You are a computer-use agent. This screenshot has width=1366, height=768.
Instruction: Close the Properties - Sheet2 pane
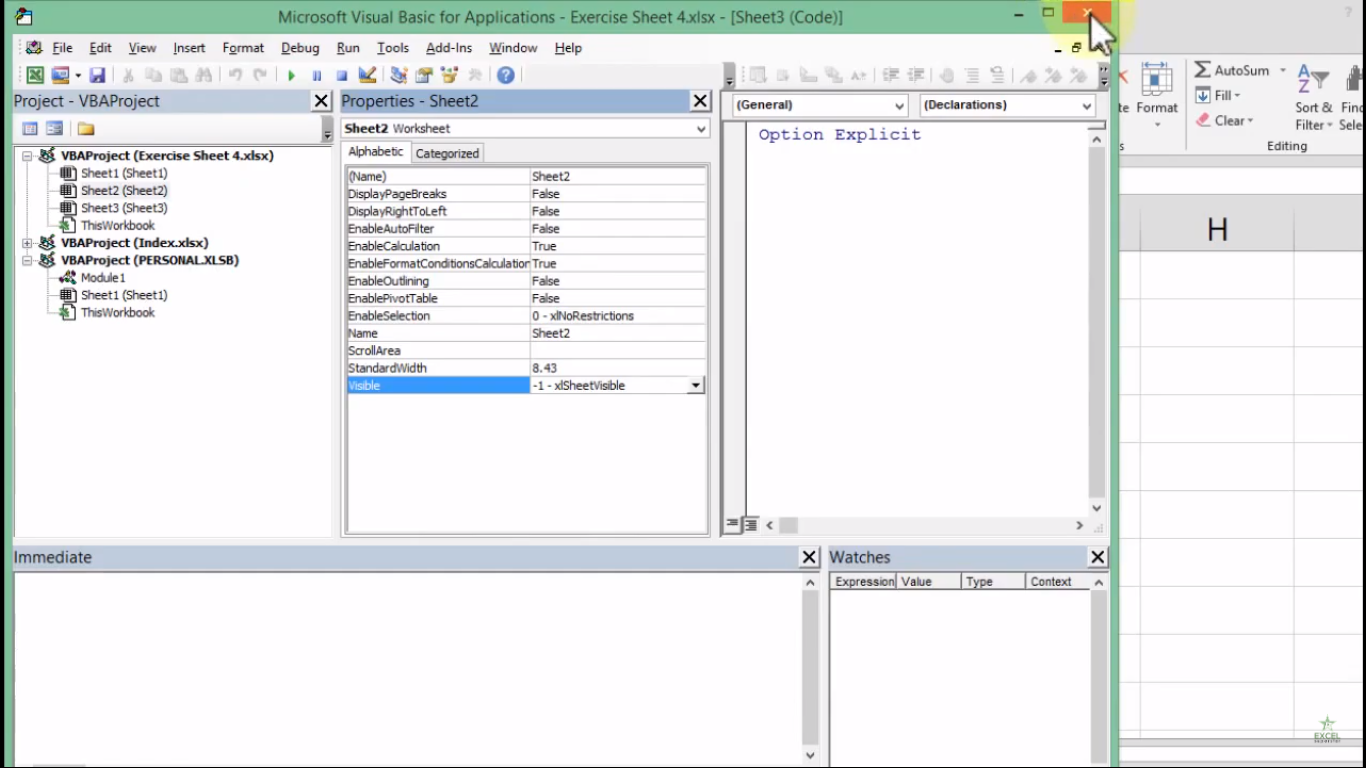pyautogui.click(x=700, y=101)
